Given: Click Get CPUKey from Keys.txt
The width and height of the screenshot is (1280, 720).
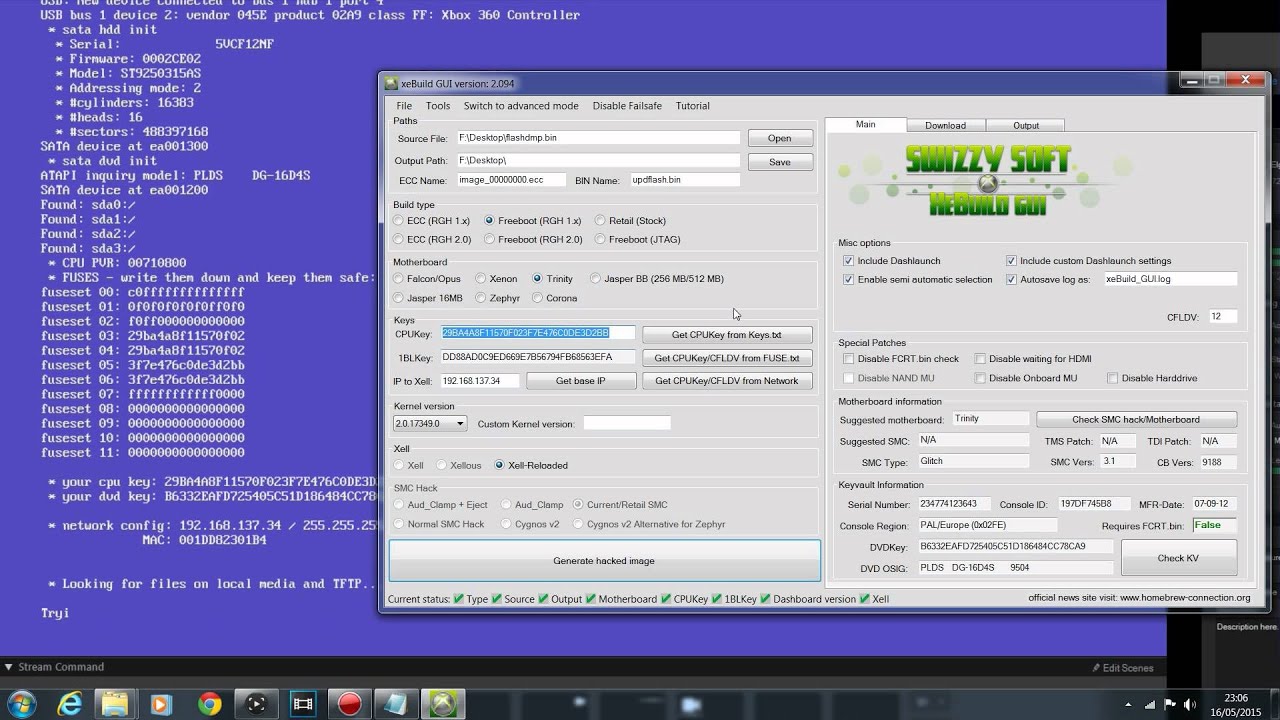Looking at the screenshot, I should [x=727, y=335].
